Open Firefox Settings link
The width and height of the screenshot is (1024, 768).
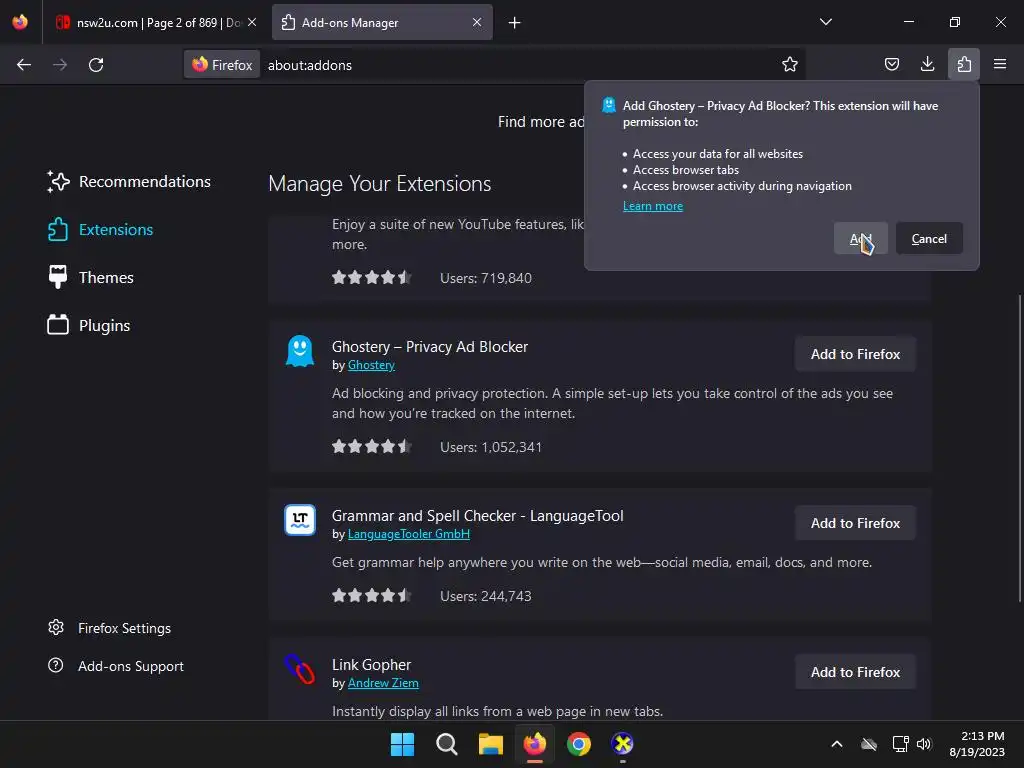[x=110, y=628]
